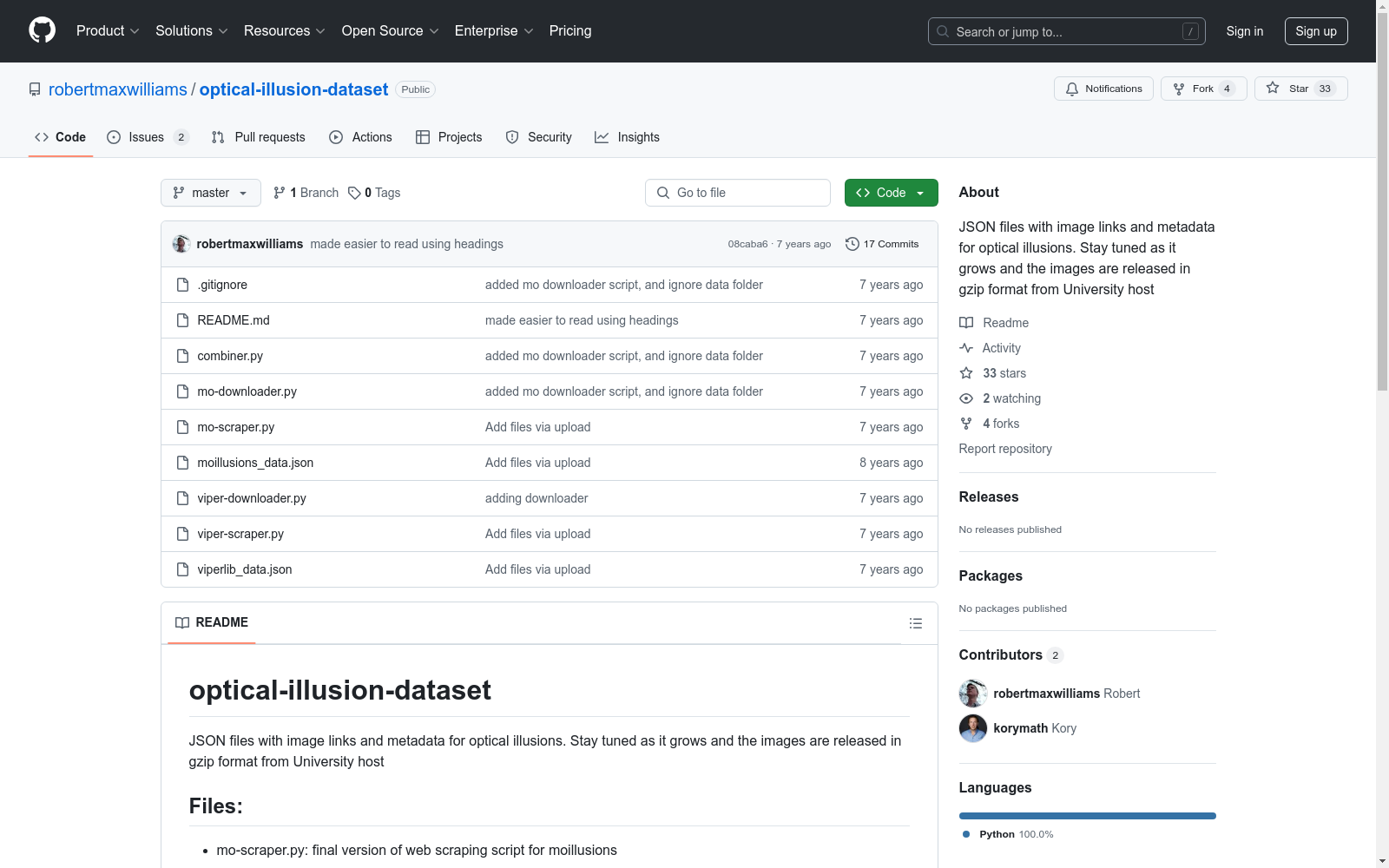Click robertmaxwilliams contributor avatar

(x=973, y=694)
